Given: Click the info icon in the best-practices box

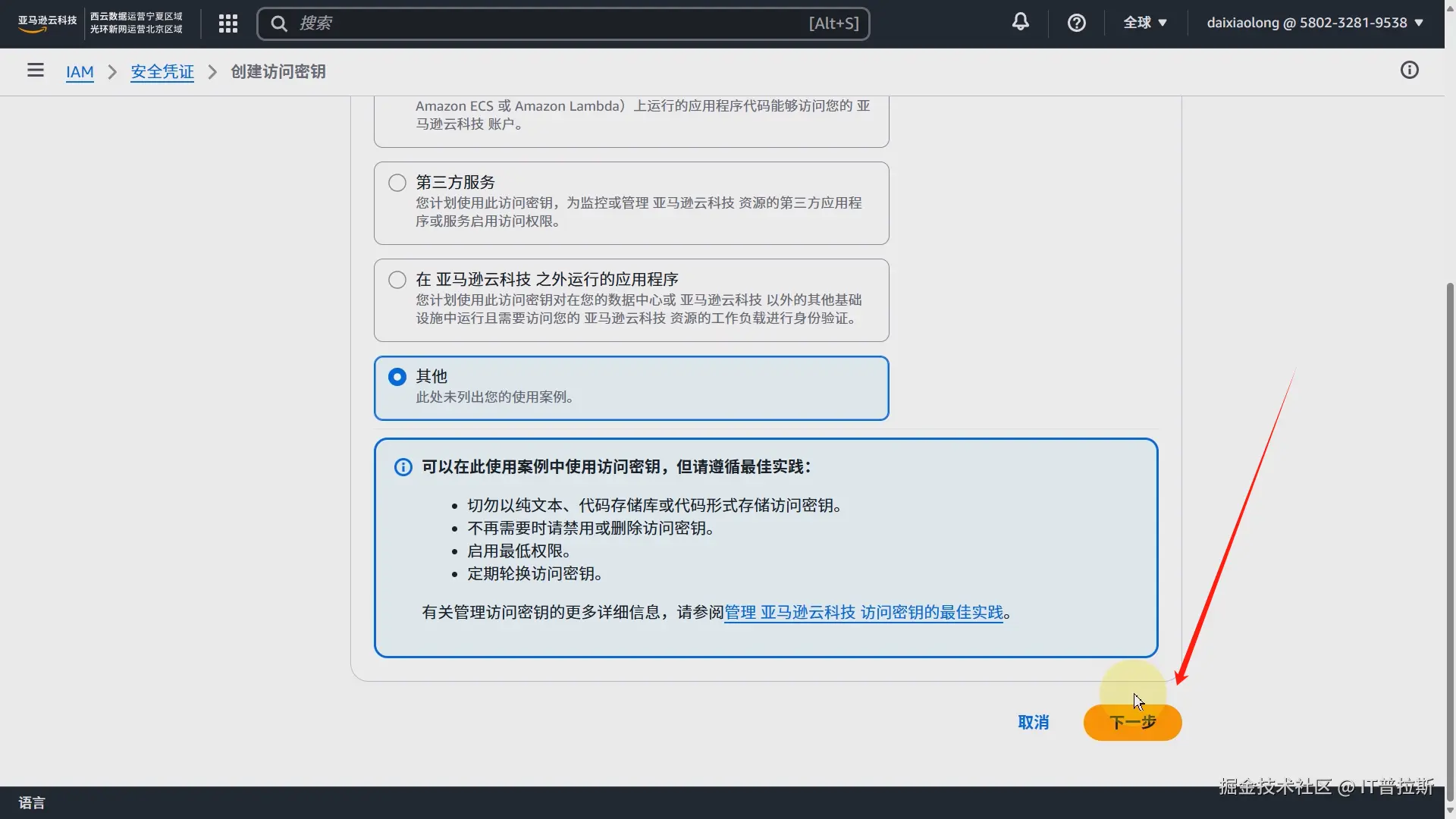Looking at the screenshot, I should [403, 467].
